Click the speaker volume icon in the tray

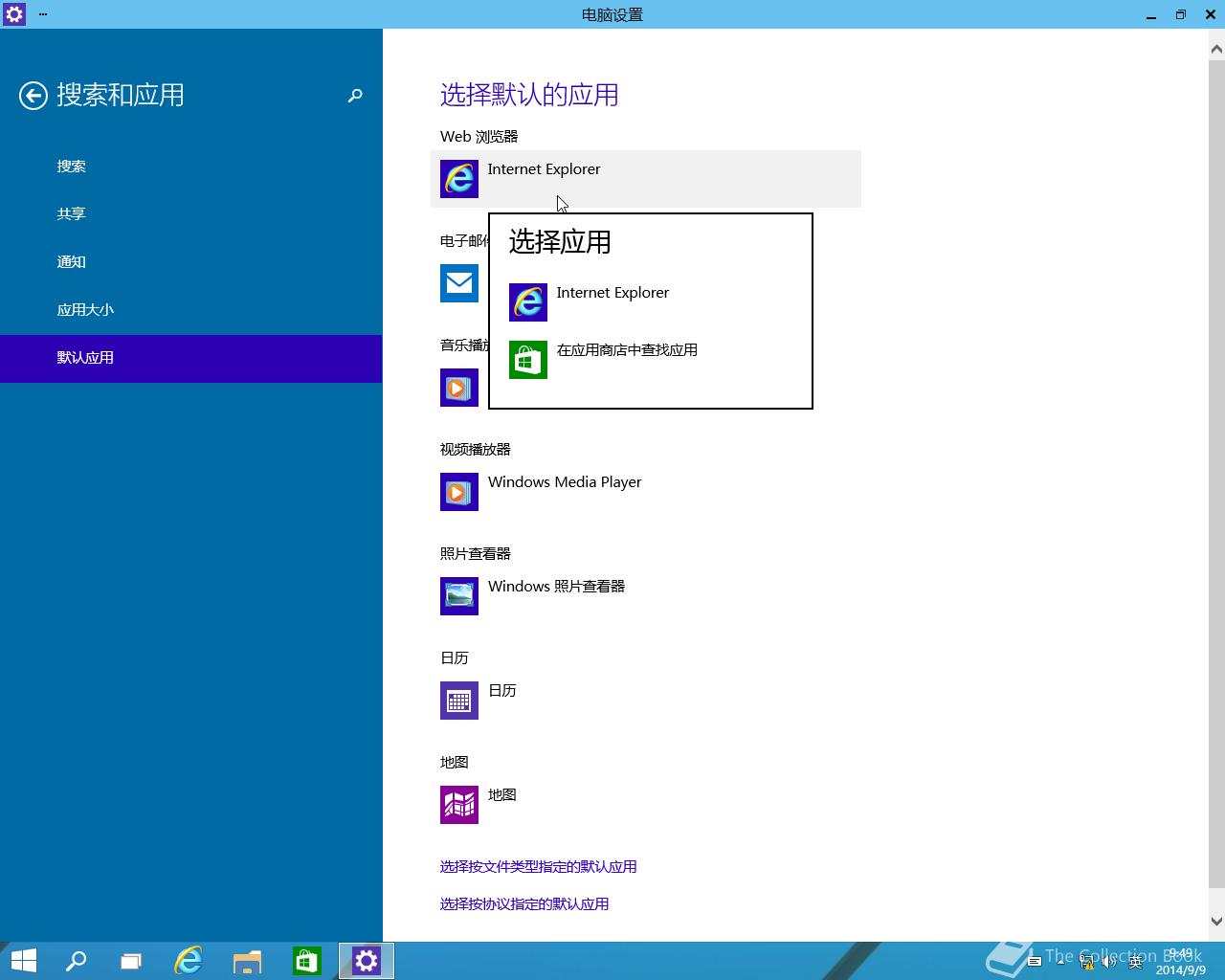pyautogui.click(x=1109, y=962)
